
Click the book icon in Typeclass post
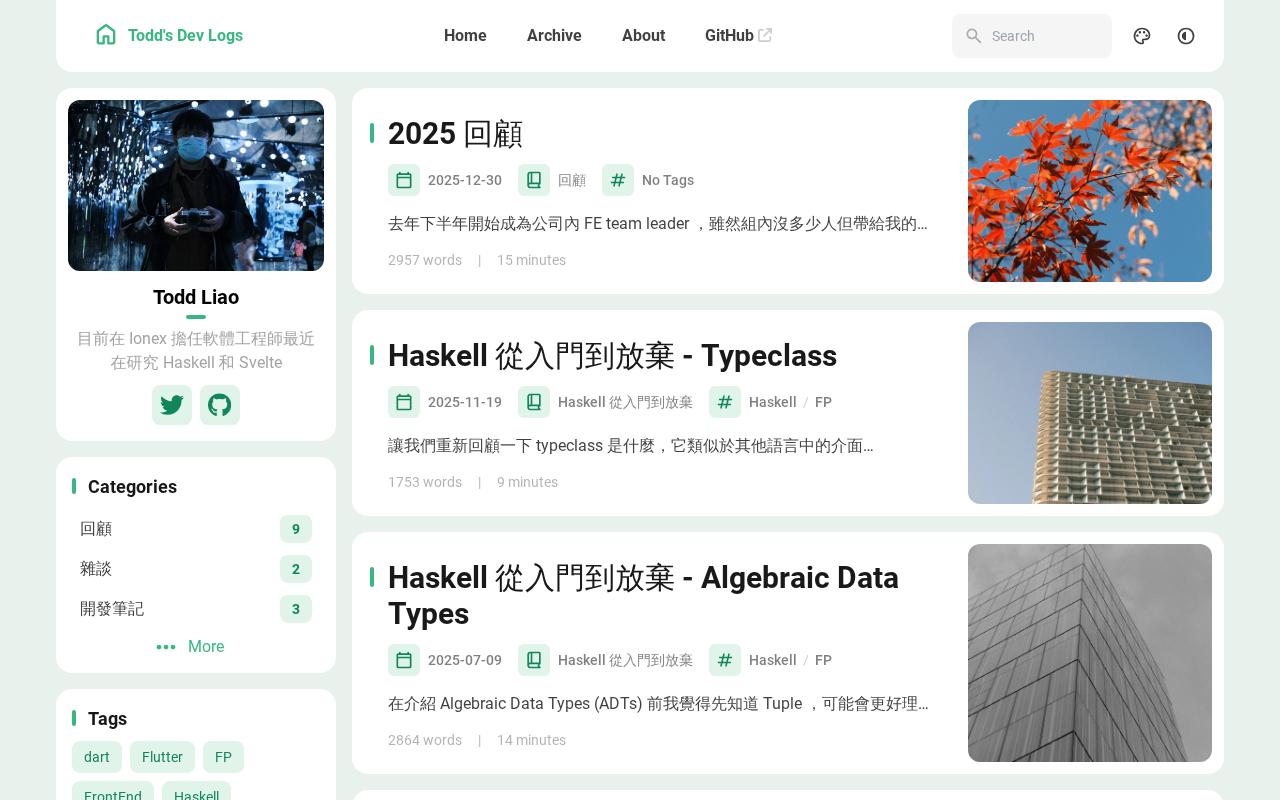pos(534,402)
